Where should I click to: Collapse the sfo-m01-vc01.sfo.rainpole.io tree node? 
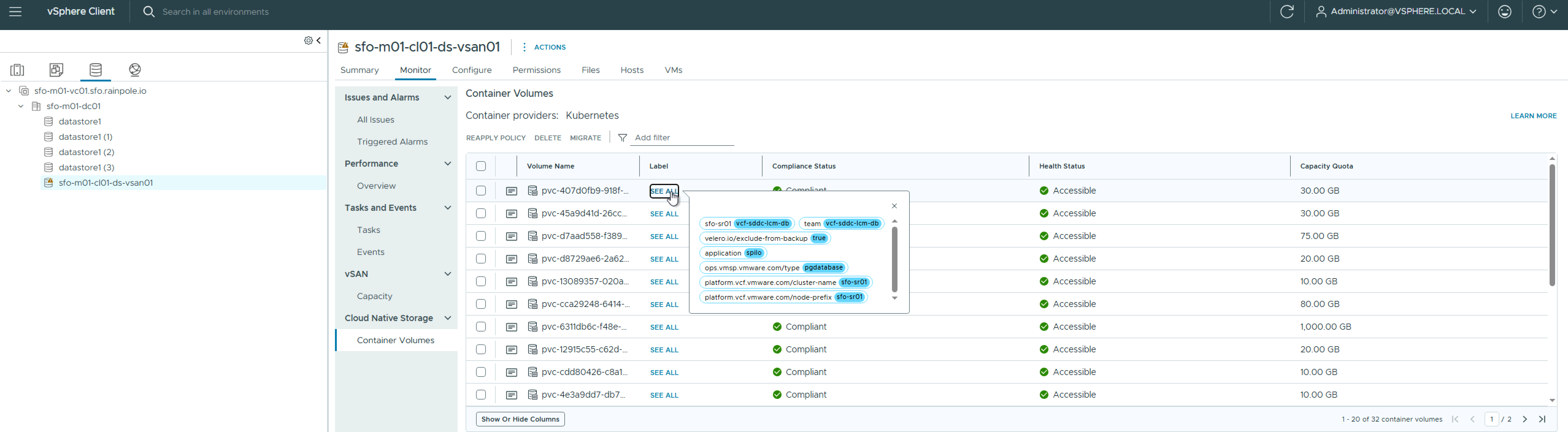[x=9, y=90]
